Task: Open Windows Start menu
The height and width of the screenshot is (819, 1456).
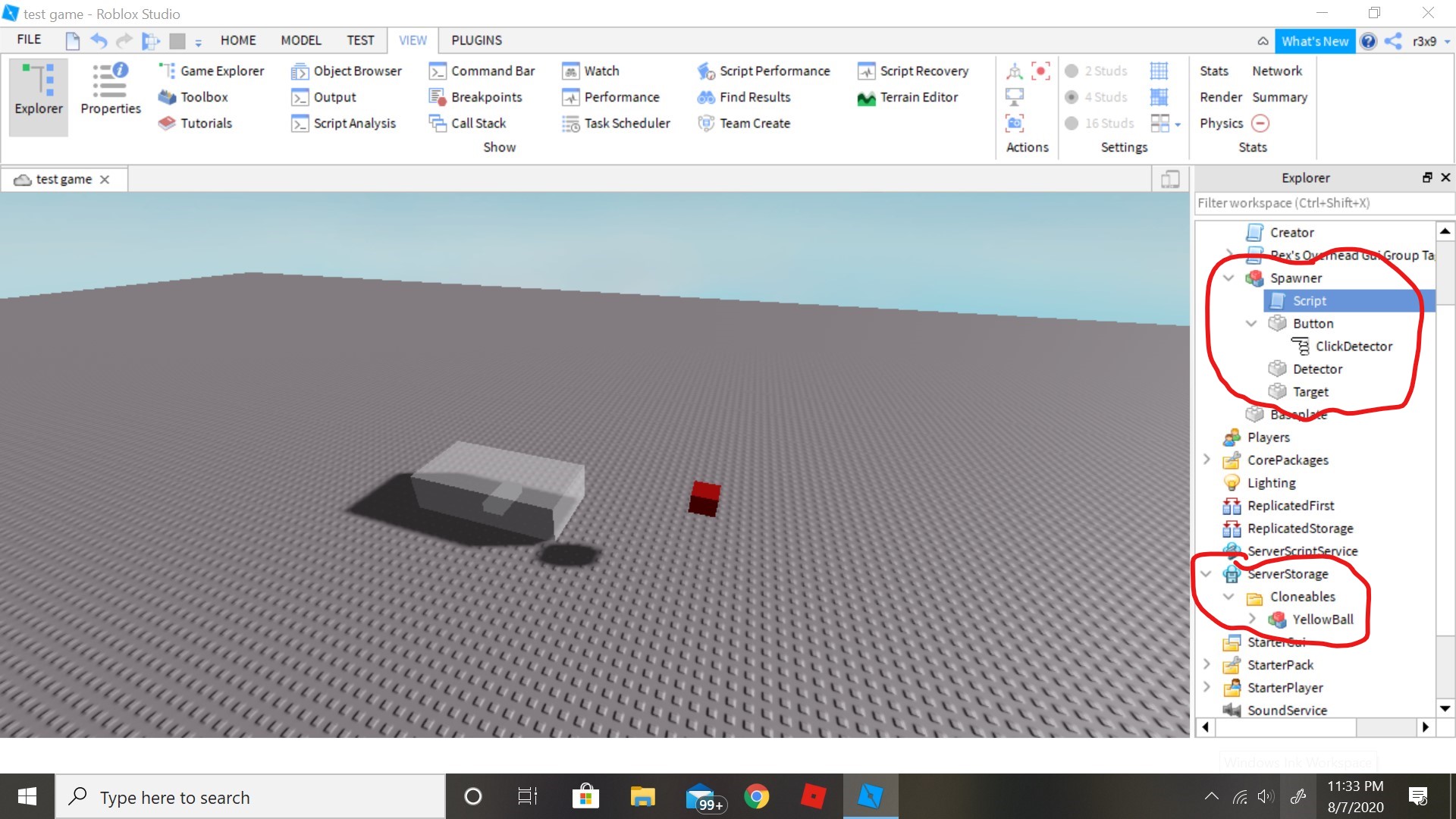Action: [27, 797]
